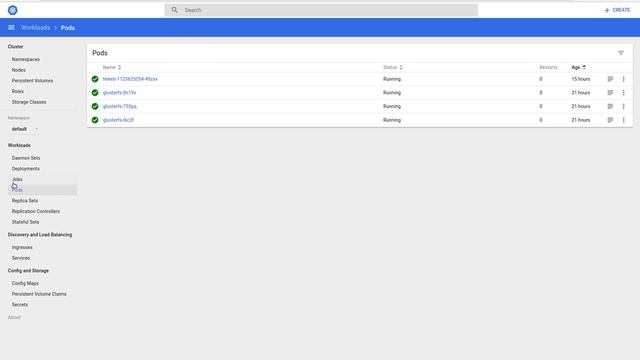Image resolution: width=640 pixels, height=360 pixels.
Task: Click the green status check of heketi pod
Action: coord(95,79)
